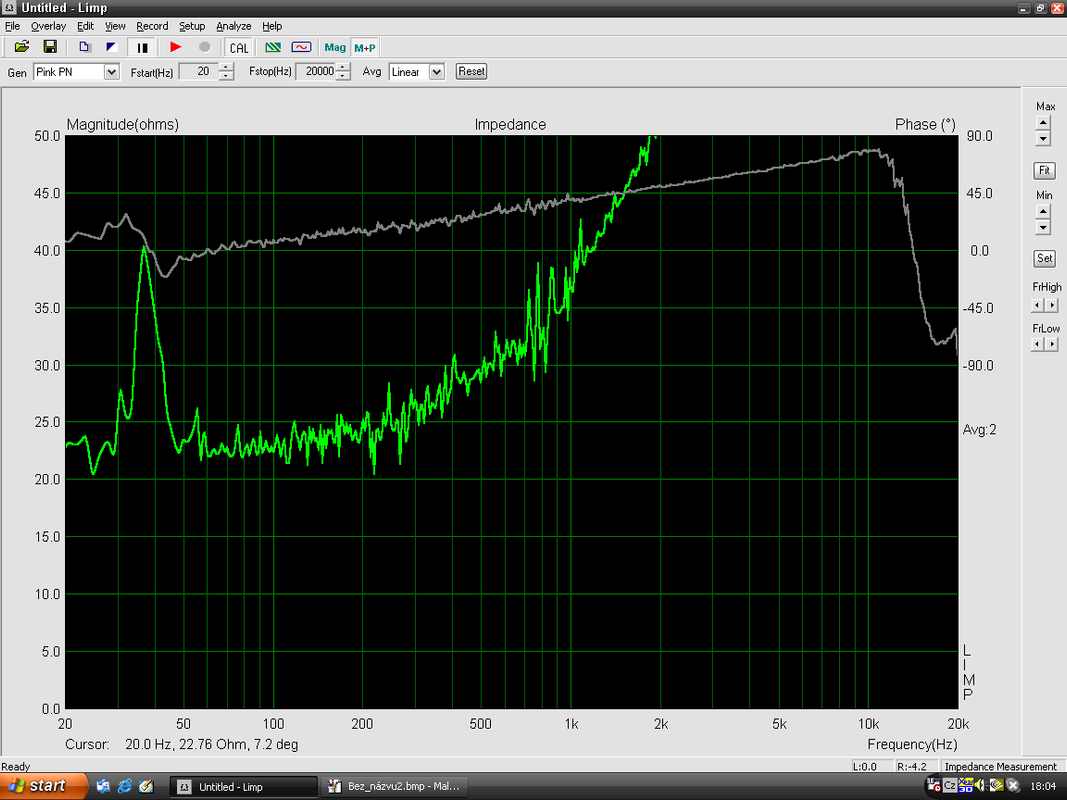The image size is (1067, 800).
Task: Click the Limp application icon in title bar
Action: tap(10, 8)
